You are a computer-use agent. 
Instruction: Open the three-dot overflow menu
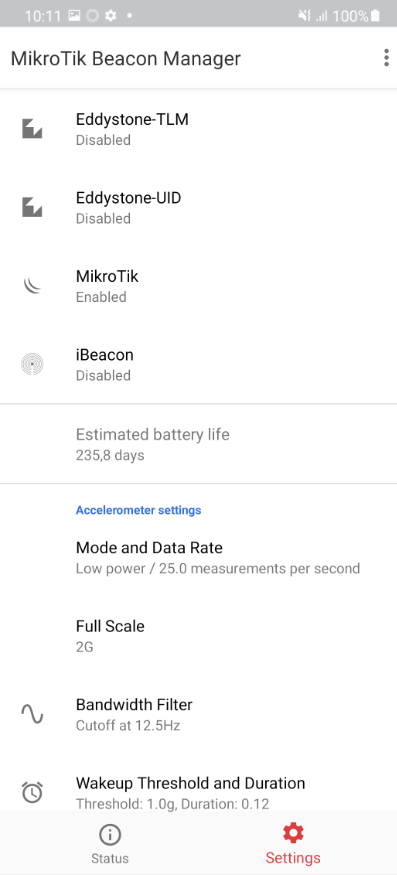point(386,58)
